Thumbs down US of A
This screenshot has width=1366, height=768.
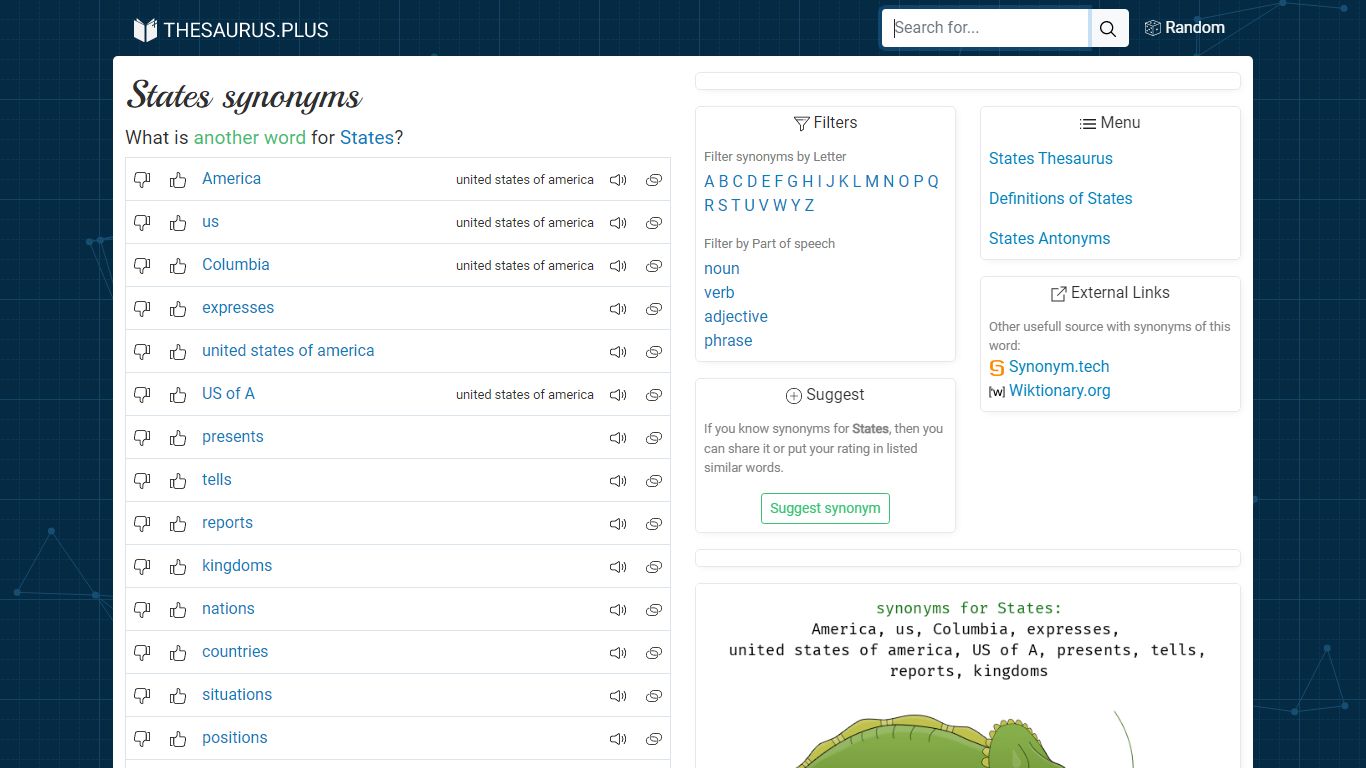point(142,395)
